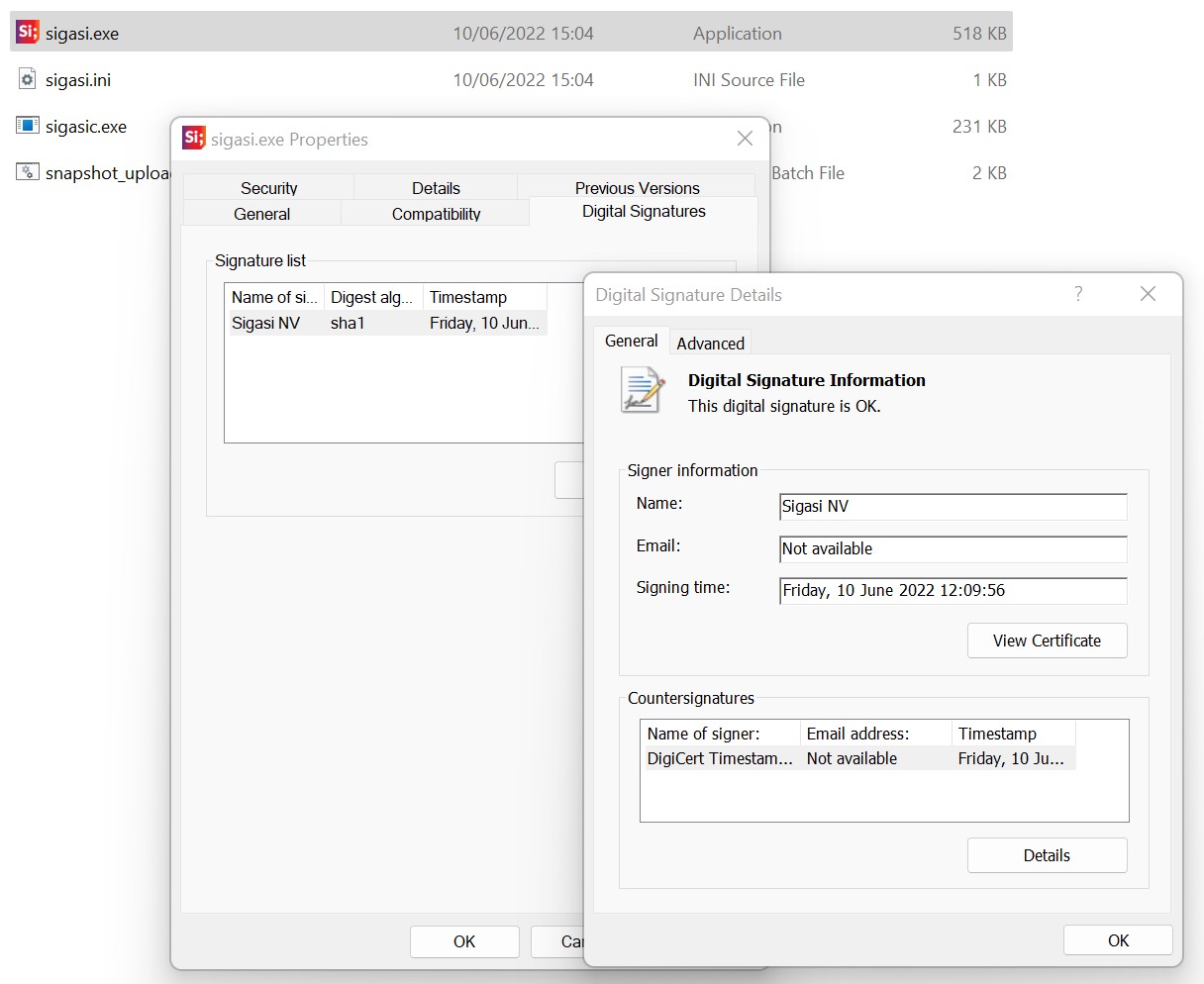Click the countersignature Details button

pyautogui.click(x=1047, y=855)
